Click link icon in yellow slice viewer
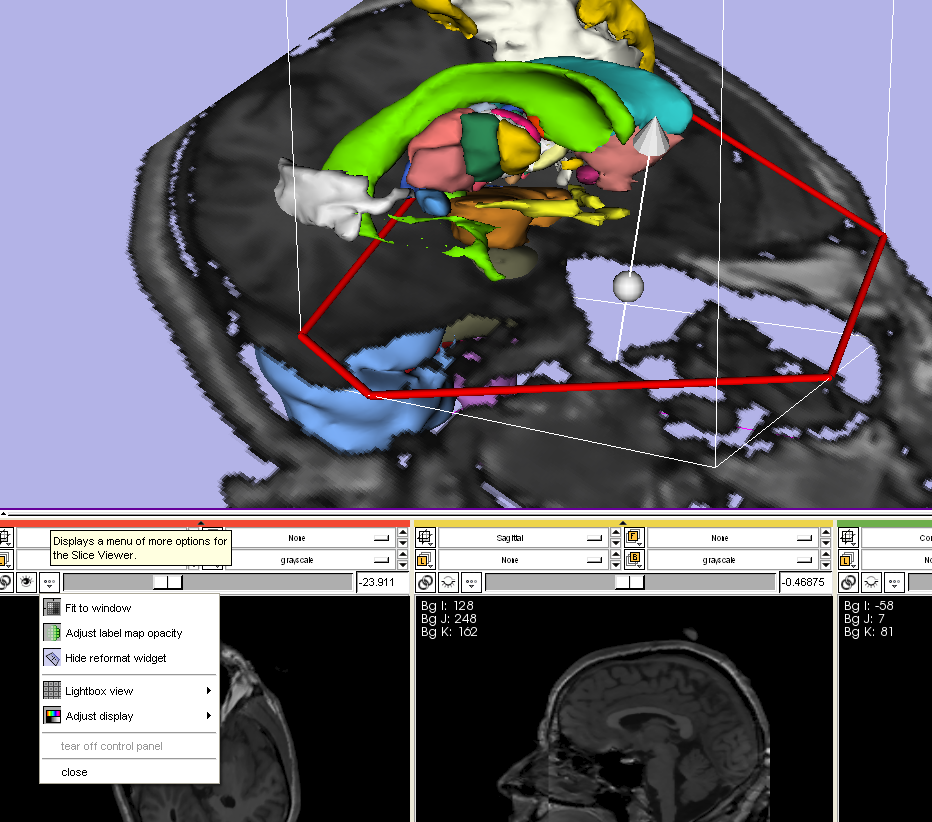This screenshot has width=932, height=822. point(427,582)
